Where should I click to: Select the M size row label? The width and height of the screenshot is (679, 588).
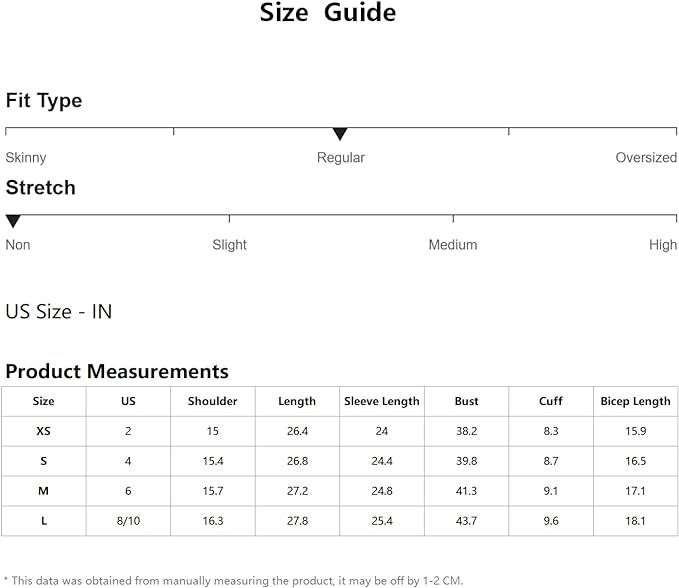(43, 491)
